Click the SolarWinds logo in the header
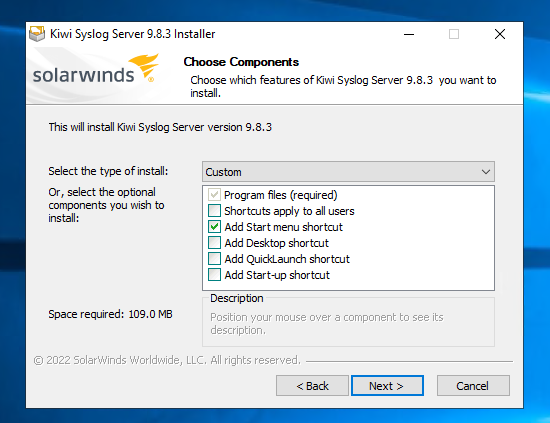The height and width of the screenshot is (423, 550). (95, 69)
